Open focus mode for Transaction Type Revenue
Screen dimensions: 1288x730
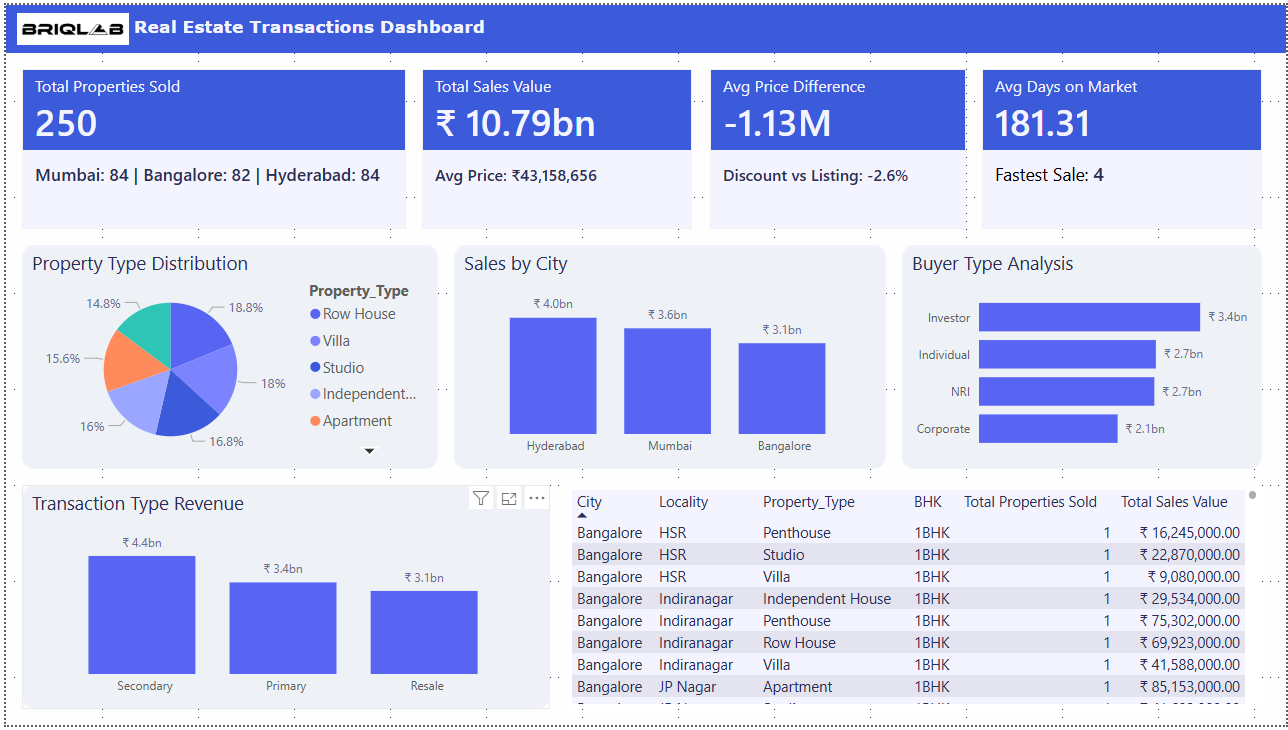click(x=509, y=498)
